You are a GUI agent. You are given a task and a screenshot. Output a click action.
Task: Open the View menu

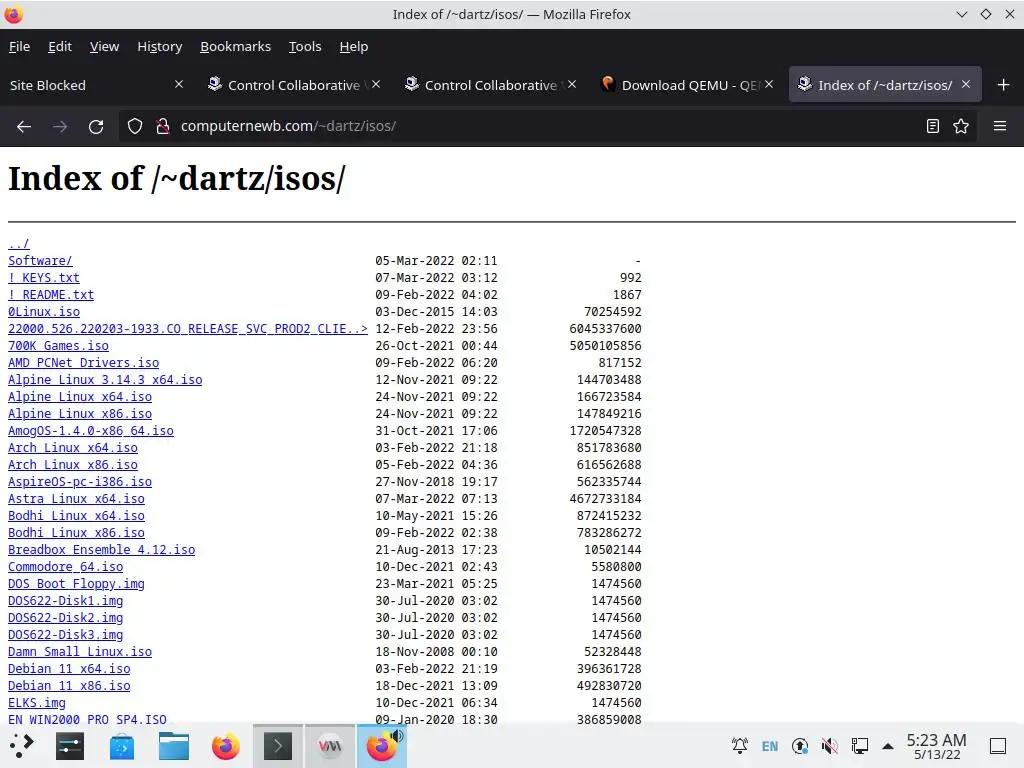pyautogui.click(x=104, y=46)
